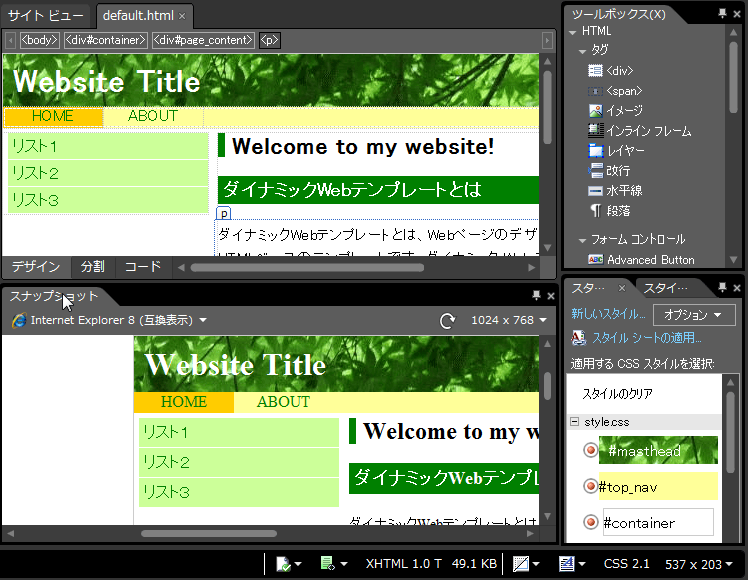
Task: Click the #top_nav yellow style swatch
Action: (x=658, y=486)
